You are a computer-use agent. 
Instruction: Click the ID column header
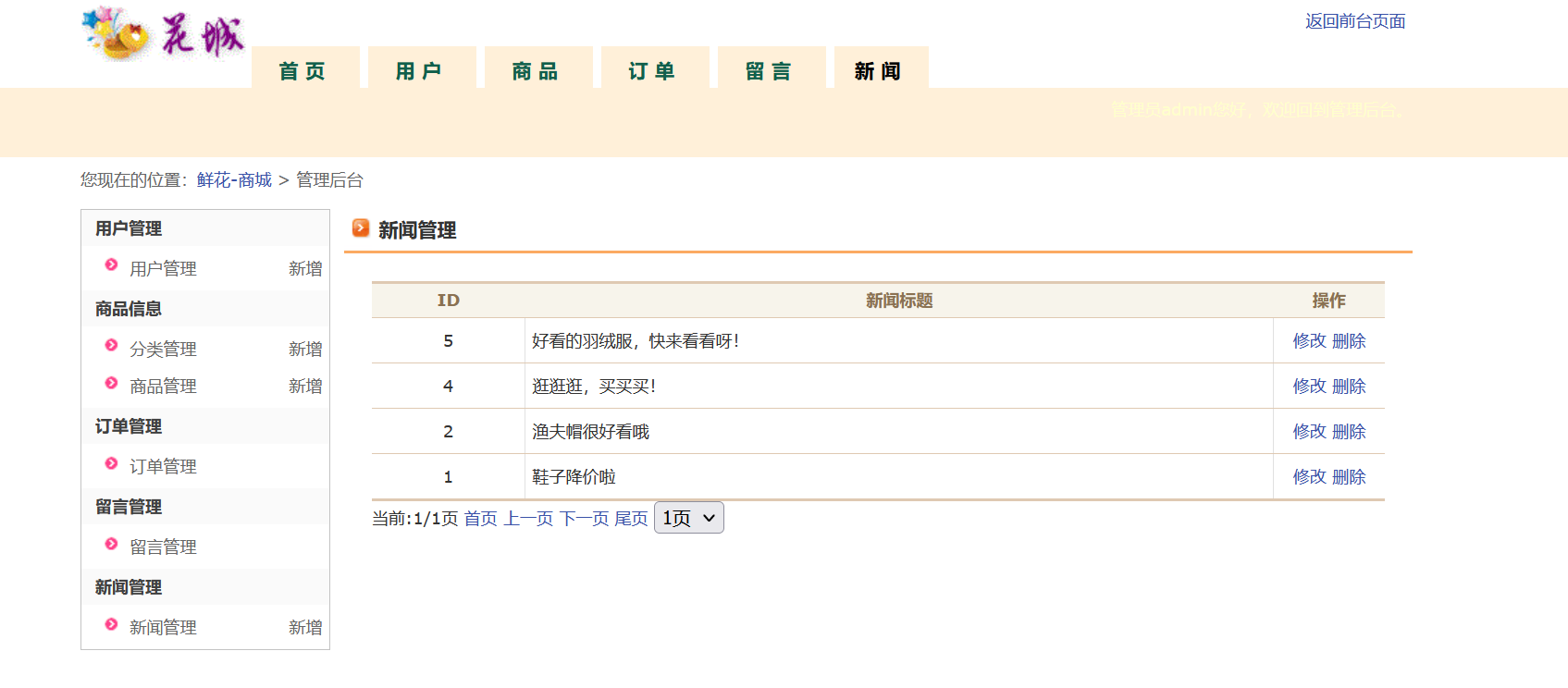[448, 301]
